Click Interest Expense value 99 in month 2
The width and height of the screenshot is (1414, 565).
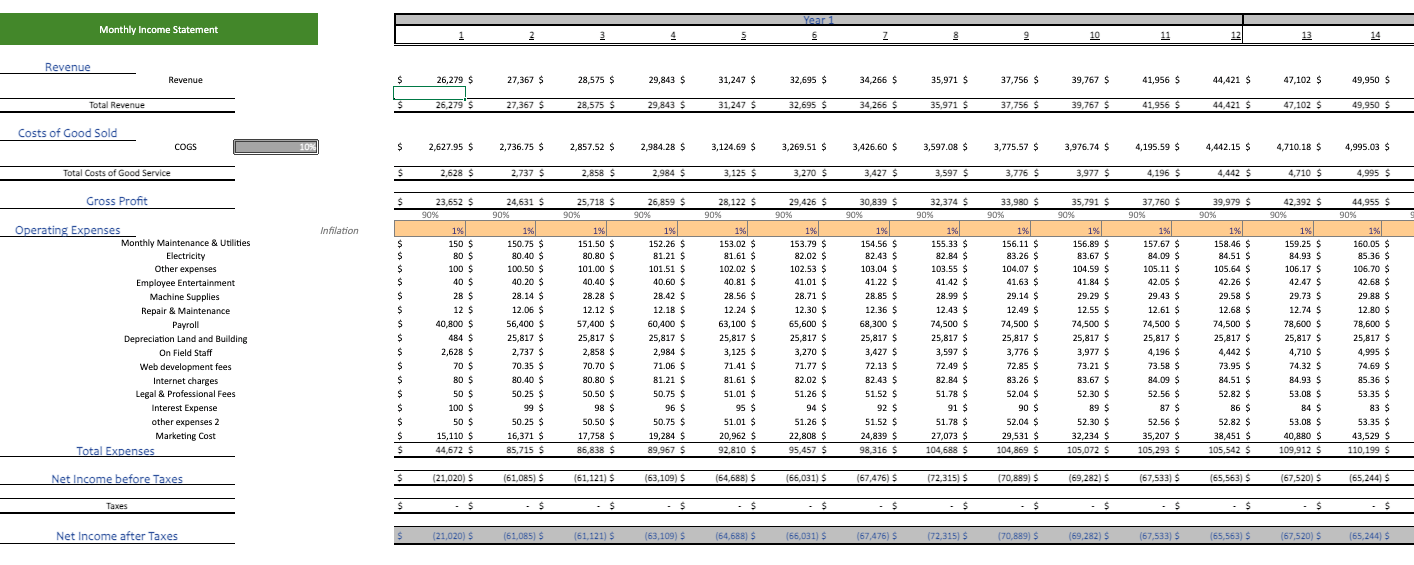pos(530,408)
